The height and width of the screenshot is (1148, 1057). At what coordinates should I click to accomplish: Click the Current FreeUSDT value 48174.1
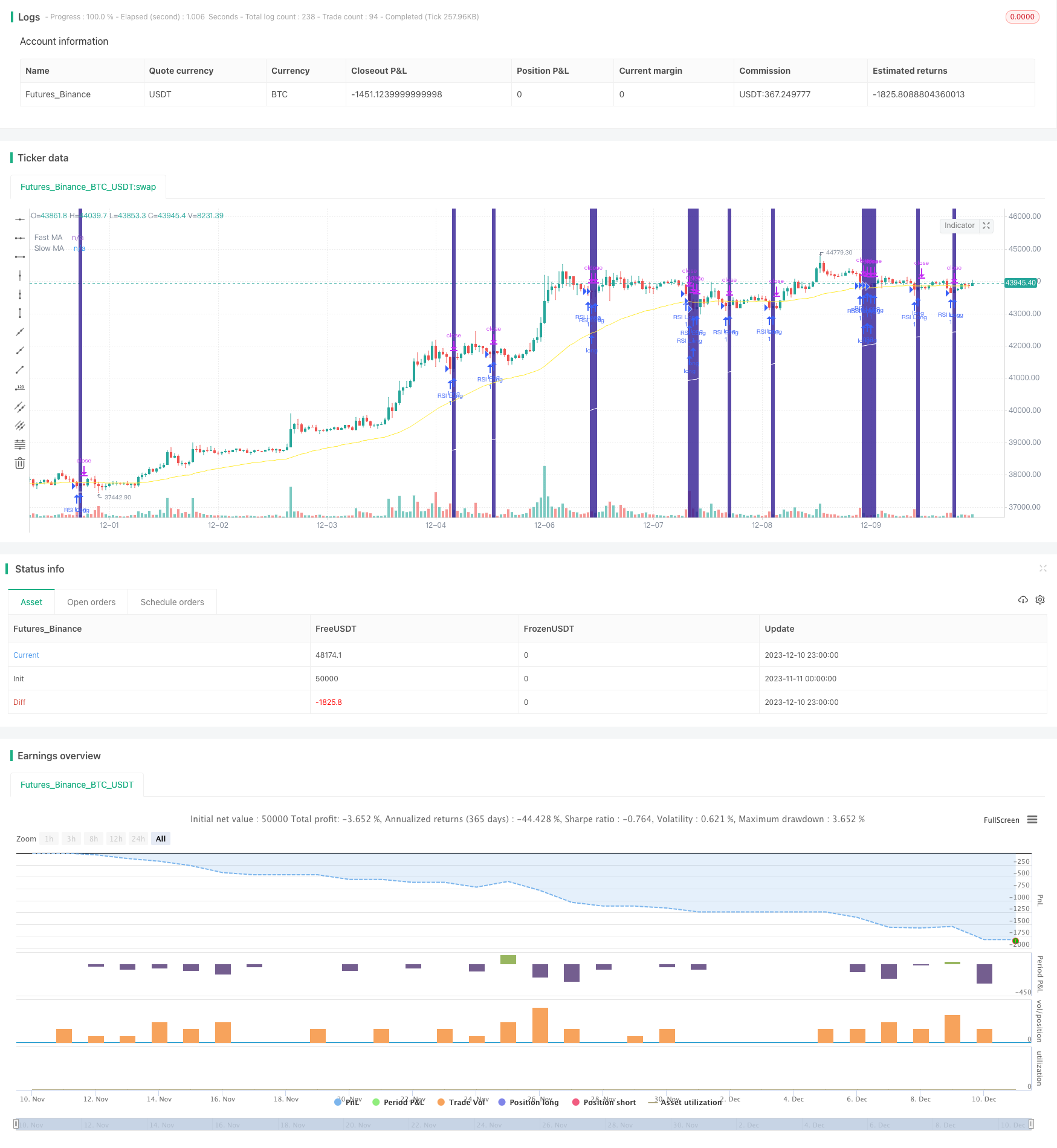coord(328,655)
